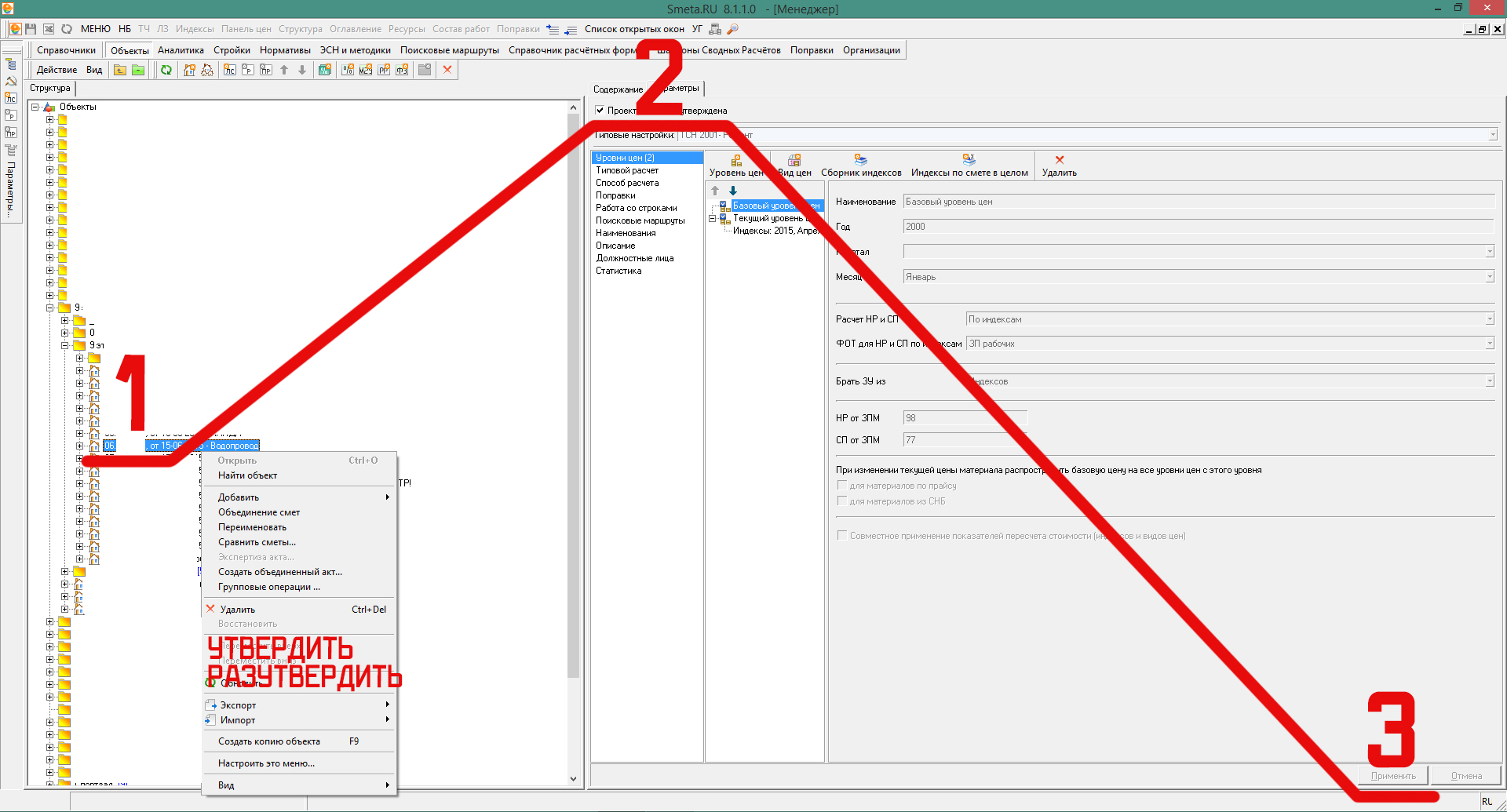1507x812 pixels.
Task: Click the ЛС estimate icon in toolbar
Action: pyautogui.click(x=229, y=70)
